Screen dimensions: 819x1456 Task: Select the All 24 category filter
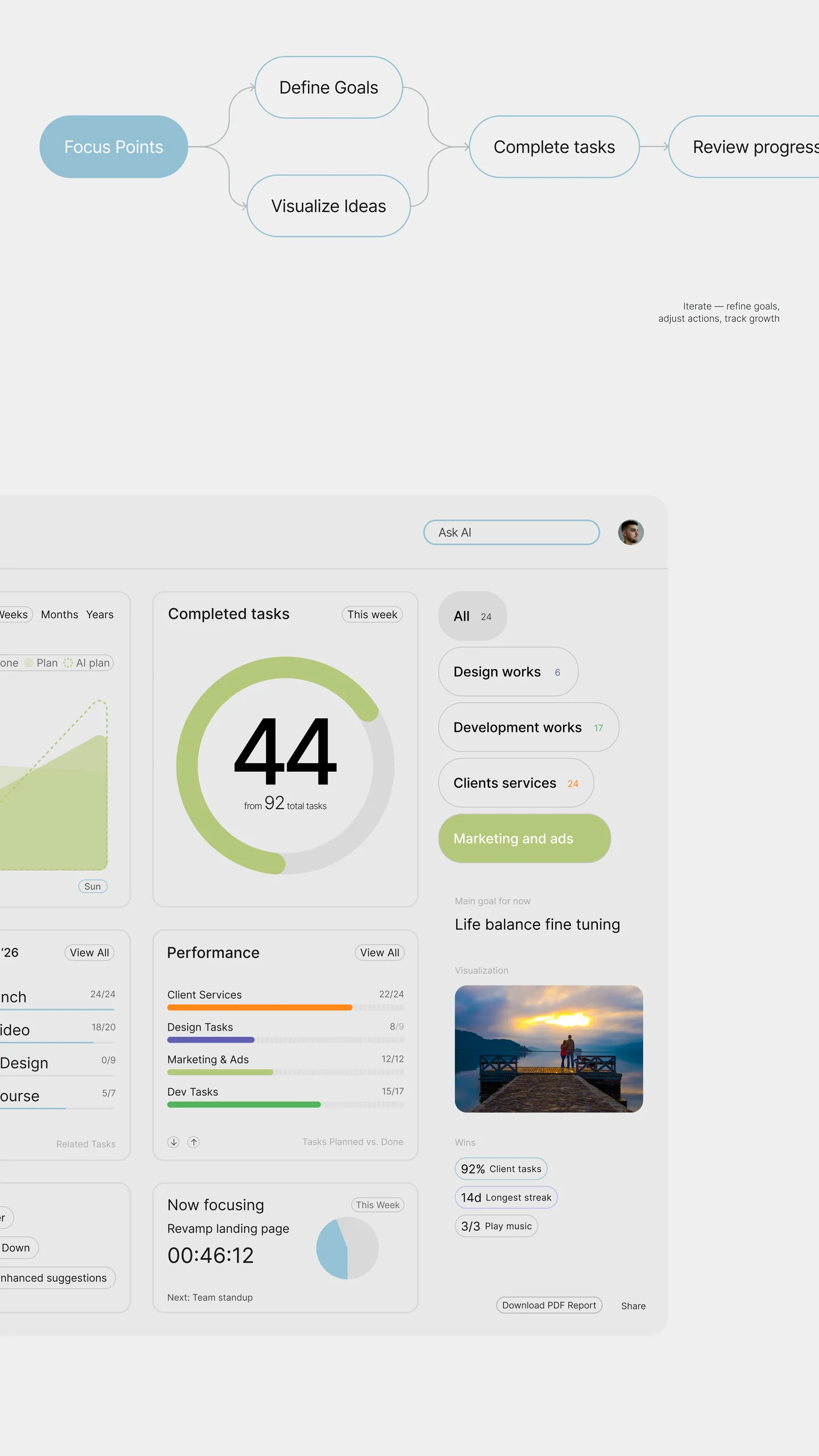tap(473, 617)
